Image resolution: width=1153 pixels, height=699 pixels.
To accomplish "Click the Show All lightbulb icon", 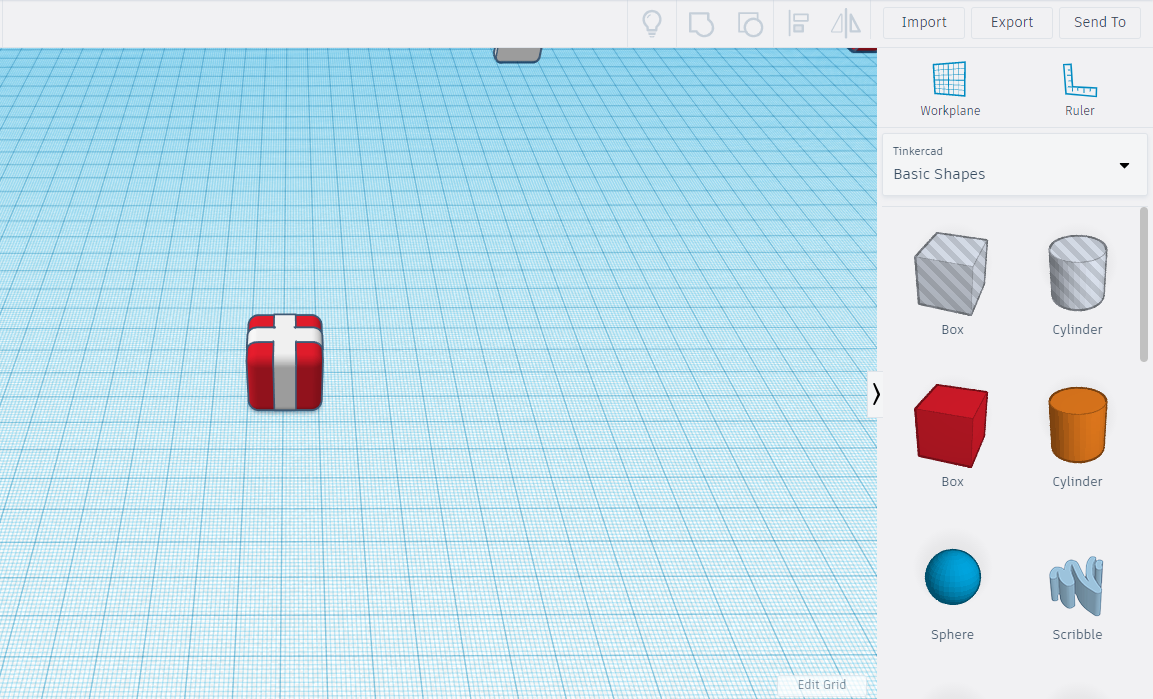I will point(652,23).
